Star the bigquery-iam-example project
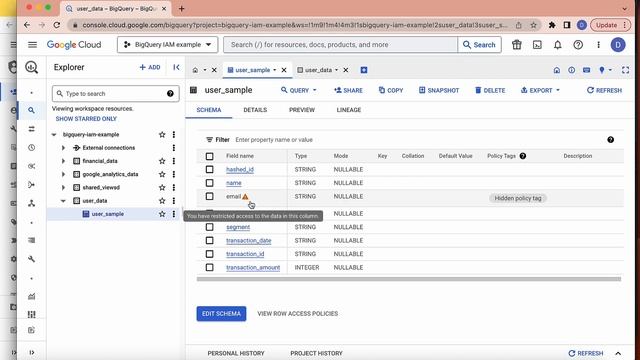 162,134
